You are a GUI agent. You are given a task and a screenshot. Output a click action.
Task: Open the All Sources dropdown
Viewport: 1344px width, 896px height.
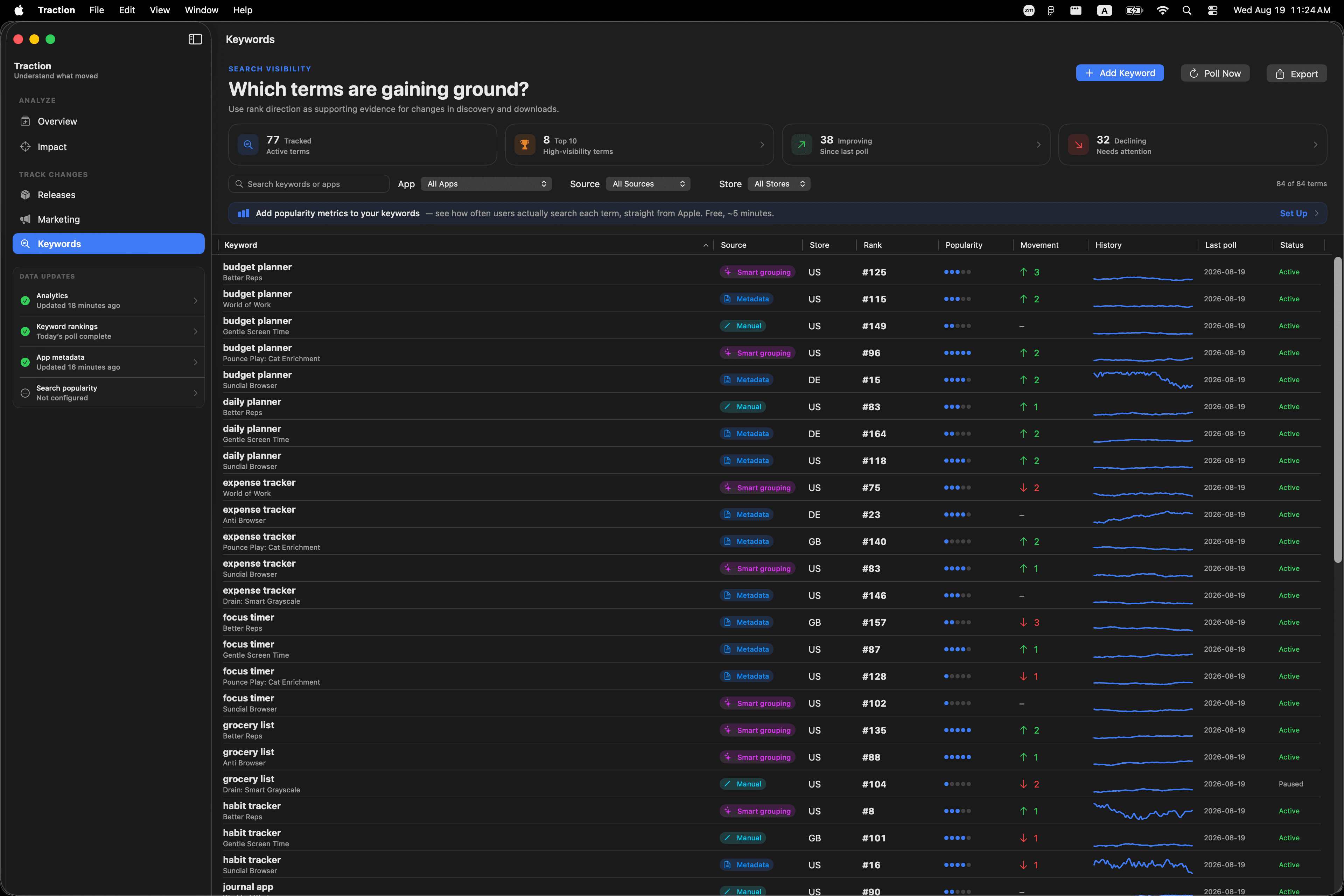[648, 184]
